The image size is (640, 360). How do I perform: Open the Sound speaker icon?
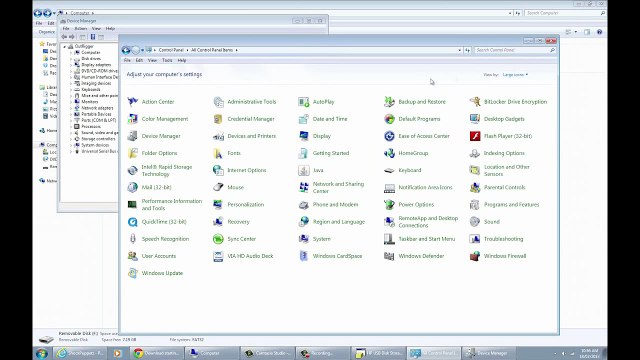pos(475,222)
